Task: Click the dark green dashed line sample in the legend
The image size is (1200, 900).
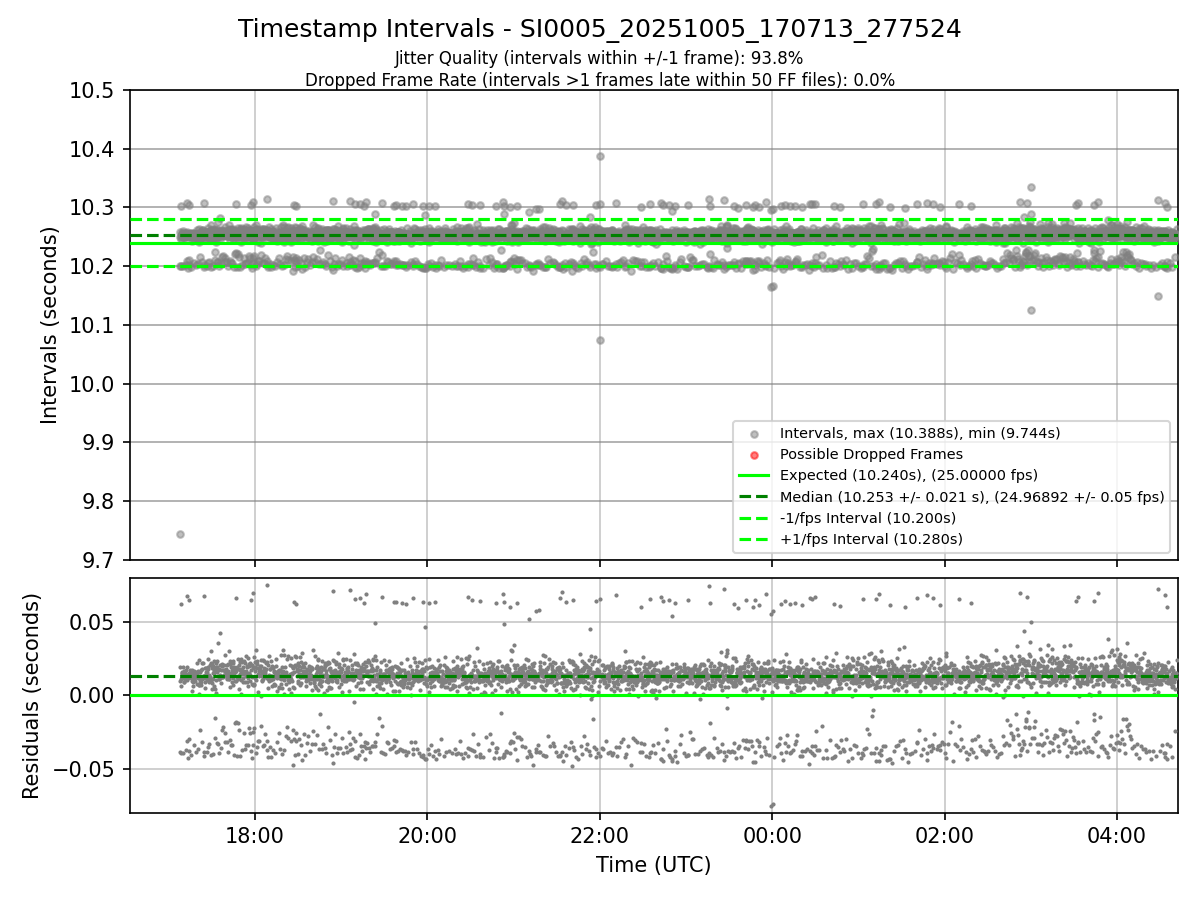Action: tap(754, 497)
